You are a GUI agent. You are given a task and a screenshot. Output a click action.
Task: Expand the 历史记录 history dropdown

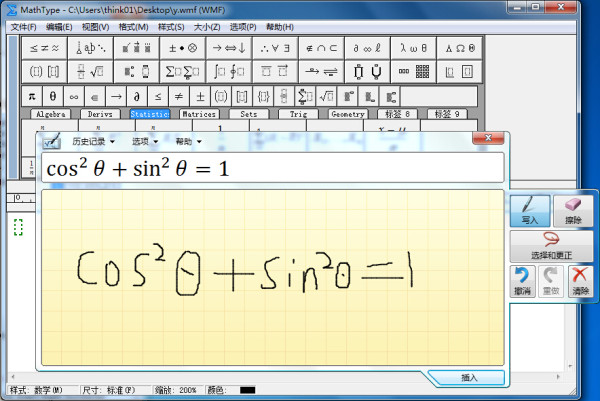click(93, 142)
